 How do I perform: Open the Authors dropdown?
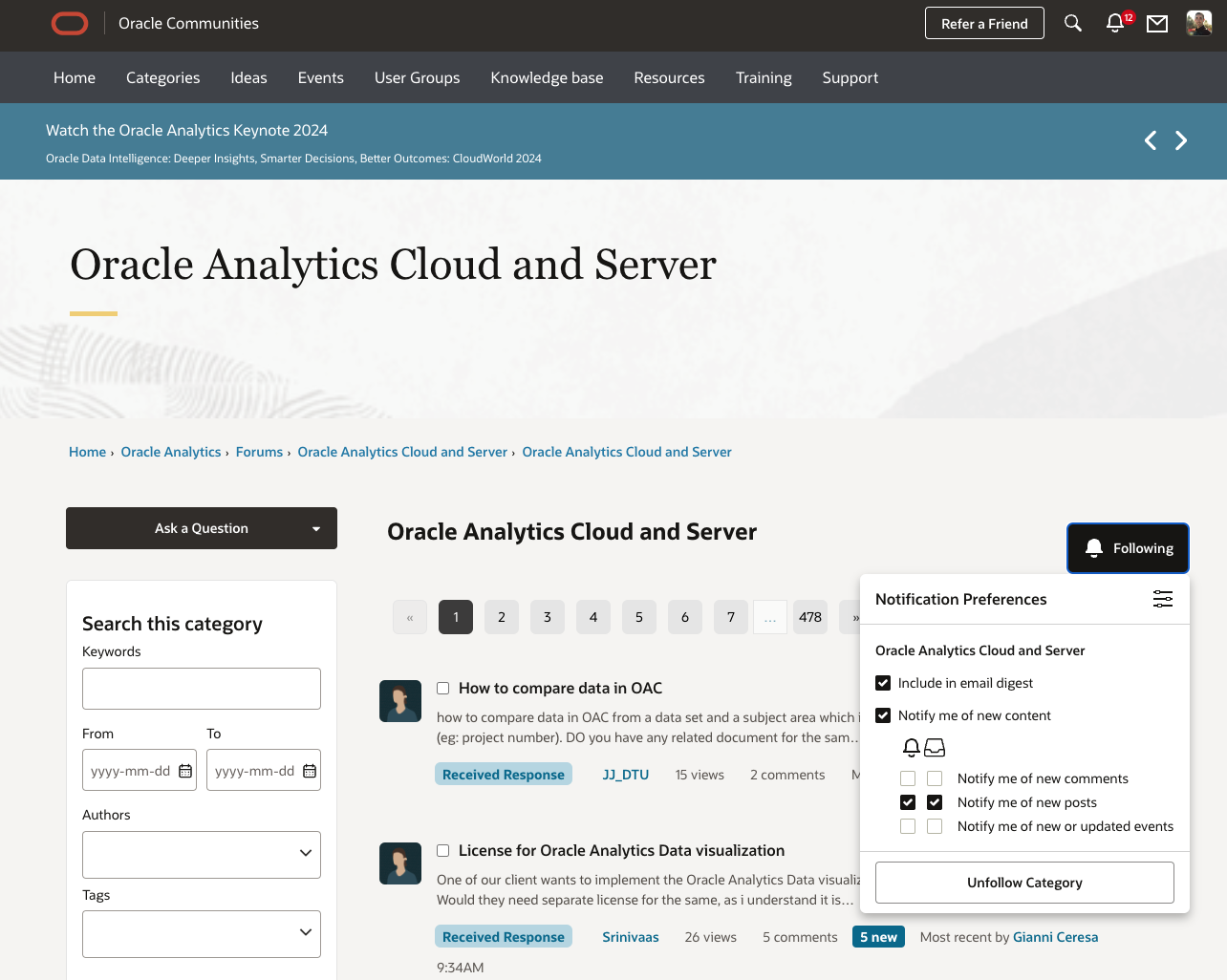[202, 855]
